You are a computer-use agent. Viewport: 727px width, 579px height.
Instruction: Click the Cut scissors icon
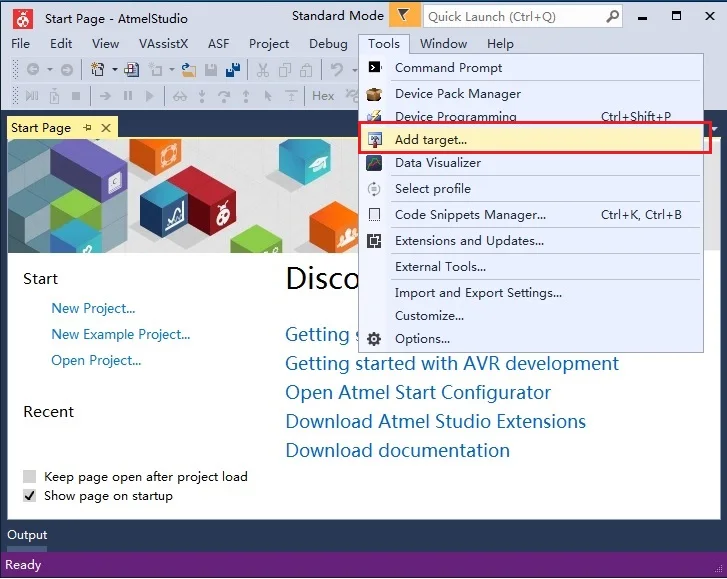pyautogui.click(x=263, y=70)
